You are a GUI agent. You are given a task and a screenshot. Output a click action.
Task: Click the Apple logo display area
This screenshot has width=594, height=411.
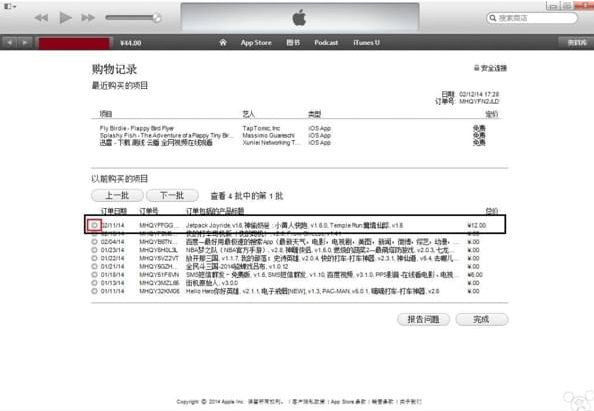point(300,17)
